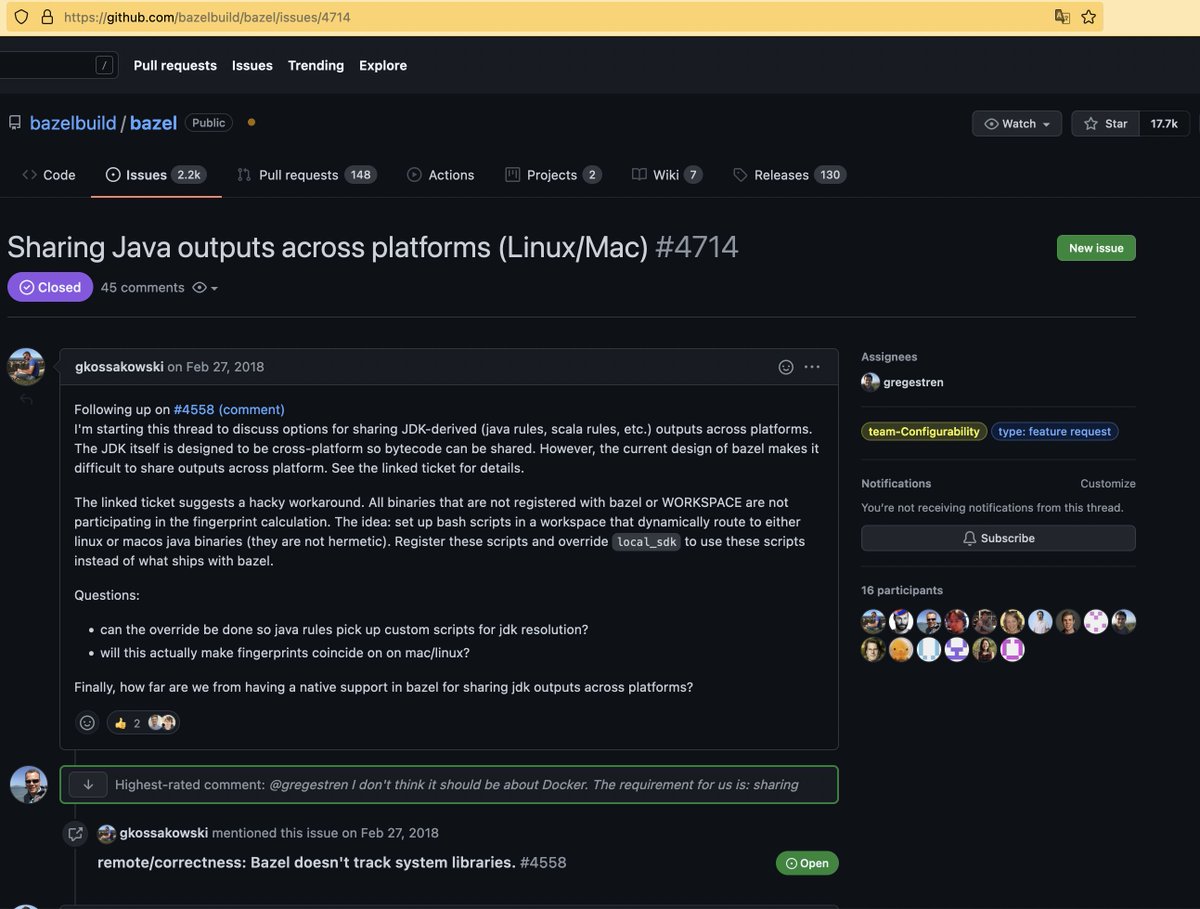Switch to the Code tab
Viewport: 1200px width, 909px height.
tap(49, 175)
